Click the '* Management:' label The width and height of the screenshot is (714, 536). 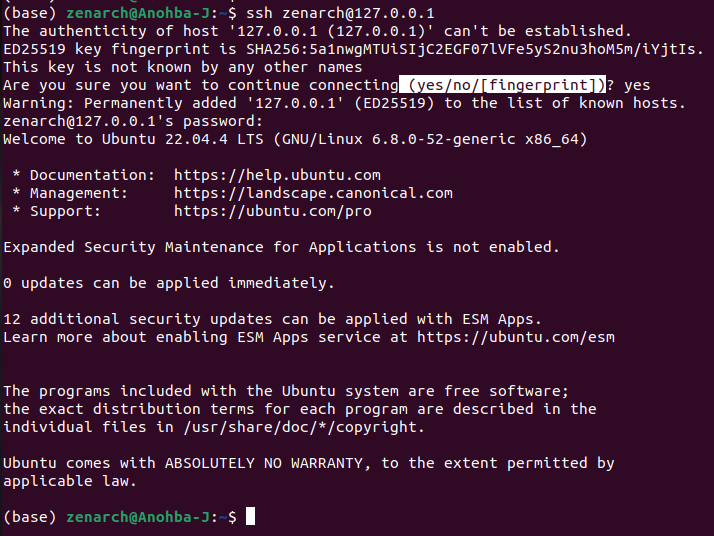70,193
